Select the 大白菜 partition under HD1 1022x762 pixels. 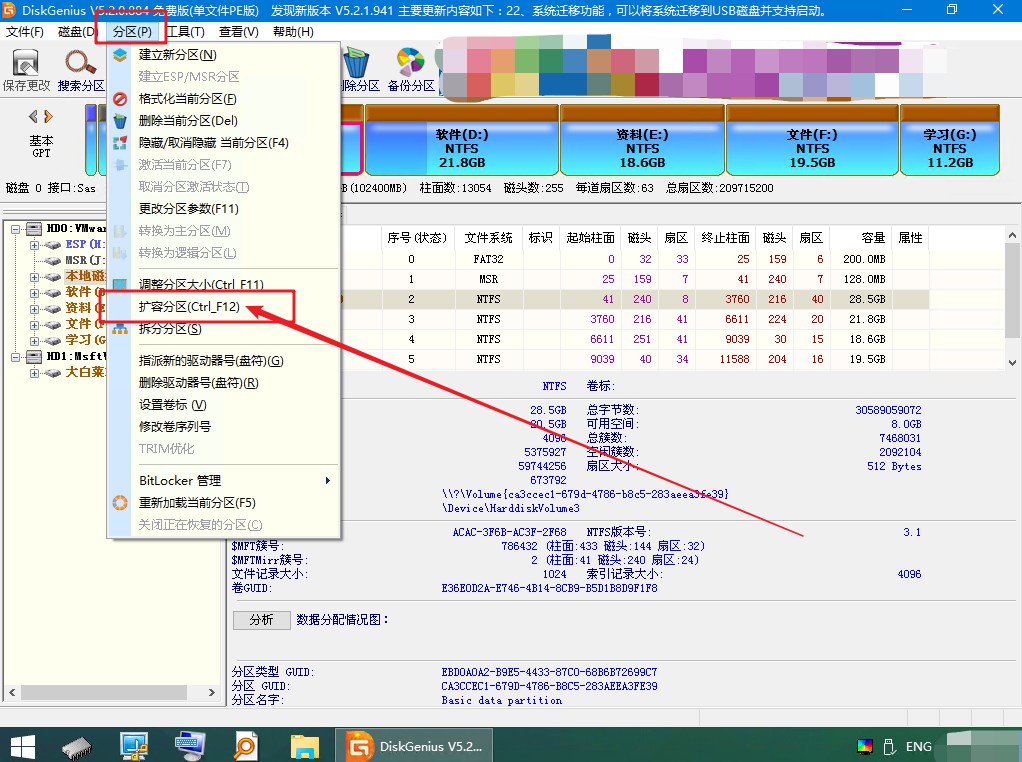[85, 372]
